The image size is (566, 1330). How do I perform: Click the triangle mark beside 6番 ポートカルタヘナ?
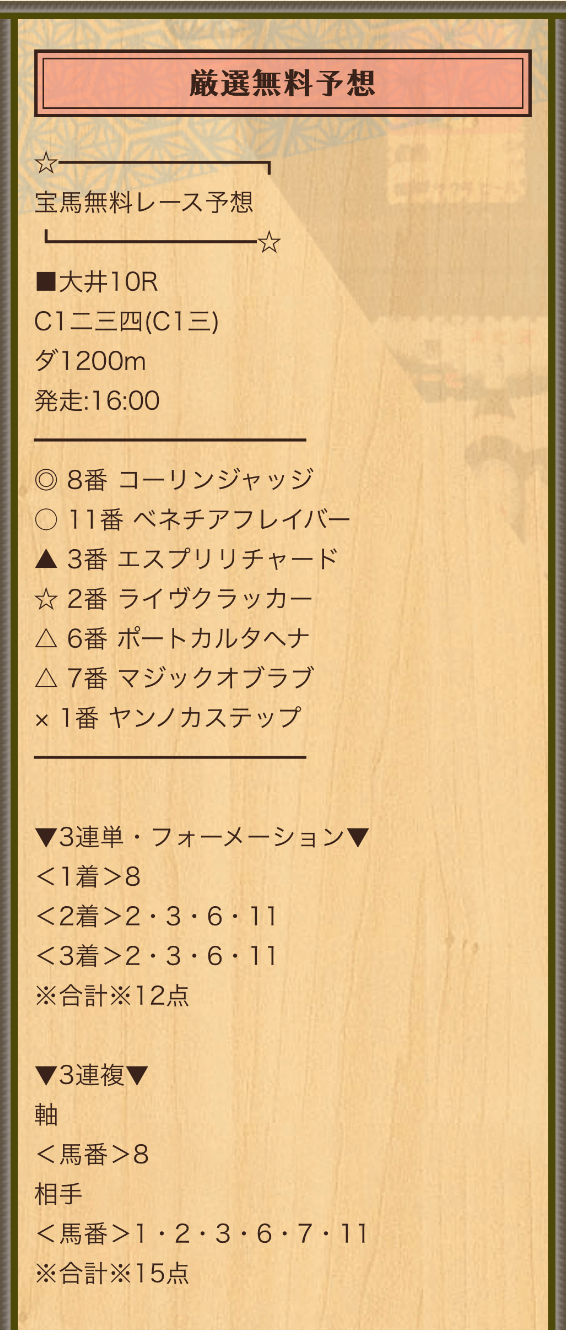[x=46, y=639]
